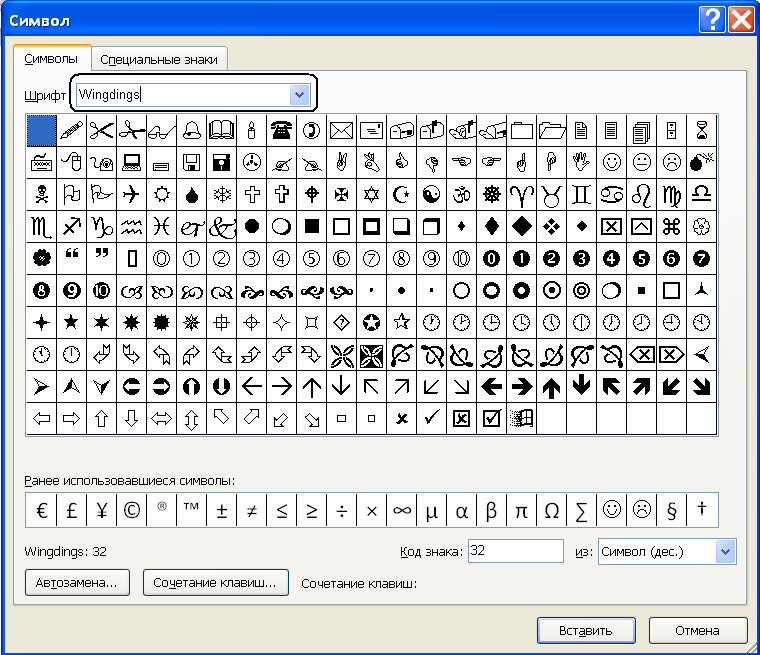Click the yin-yang symbol
The width and height of the screenshot is (760, 655).
point(431,194)
